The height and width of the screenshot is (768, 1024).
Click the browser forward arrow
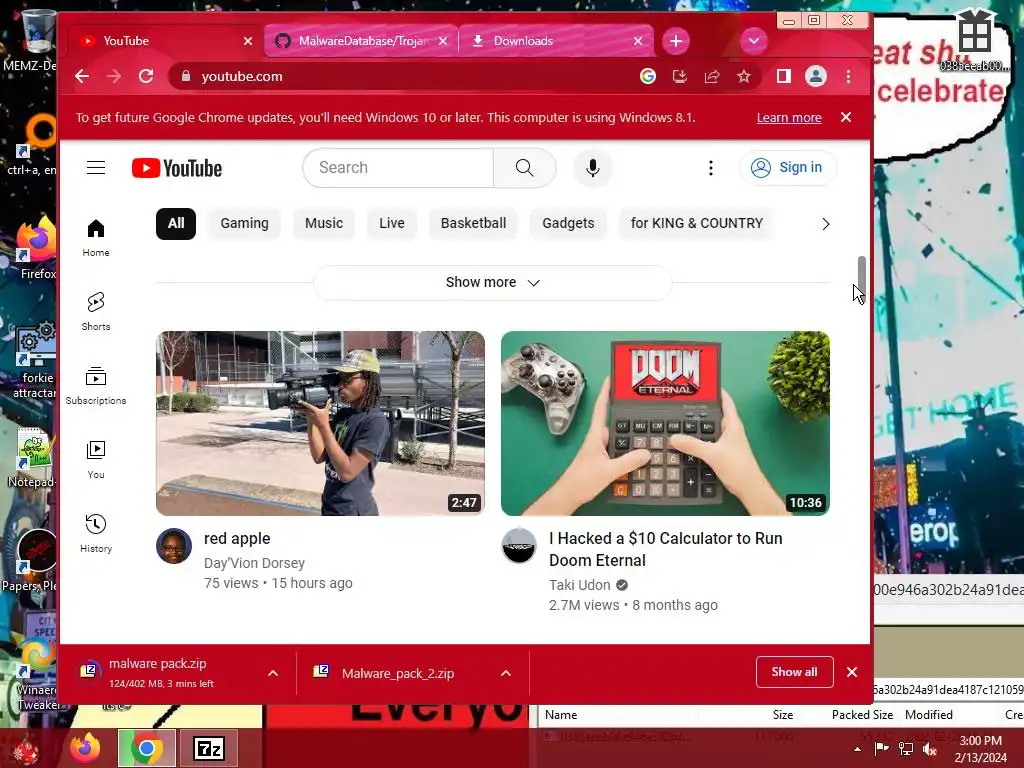(x=114, y=76)
